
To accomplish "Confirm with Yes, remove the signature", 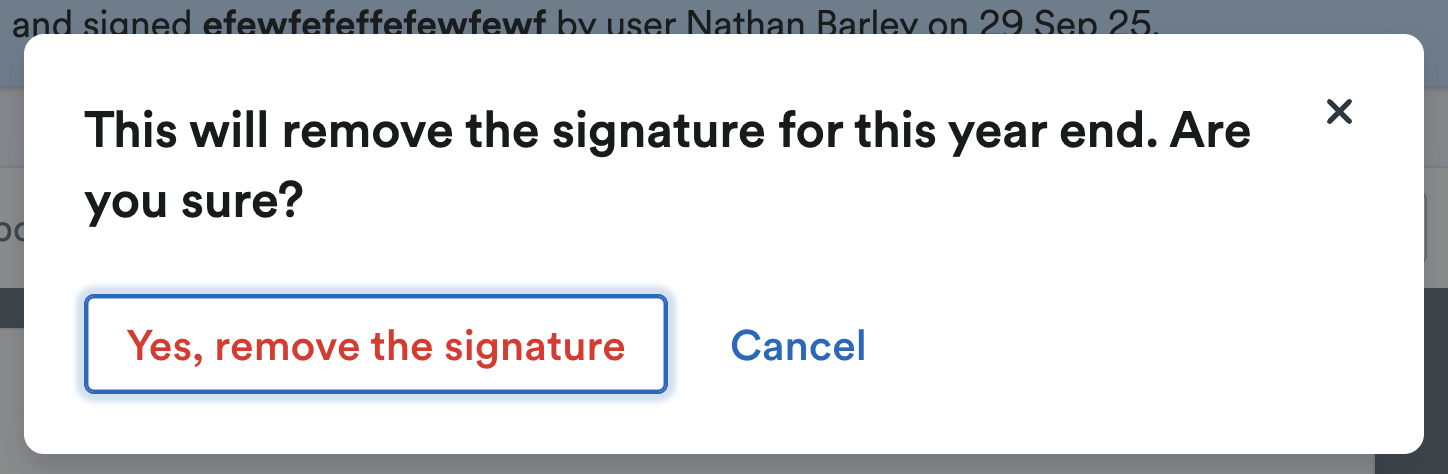I will point(376,345).
